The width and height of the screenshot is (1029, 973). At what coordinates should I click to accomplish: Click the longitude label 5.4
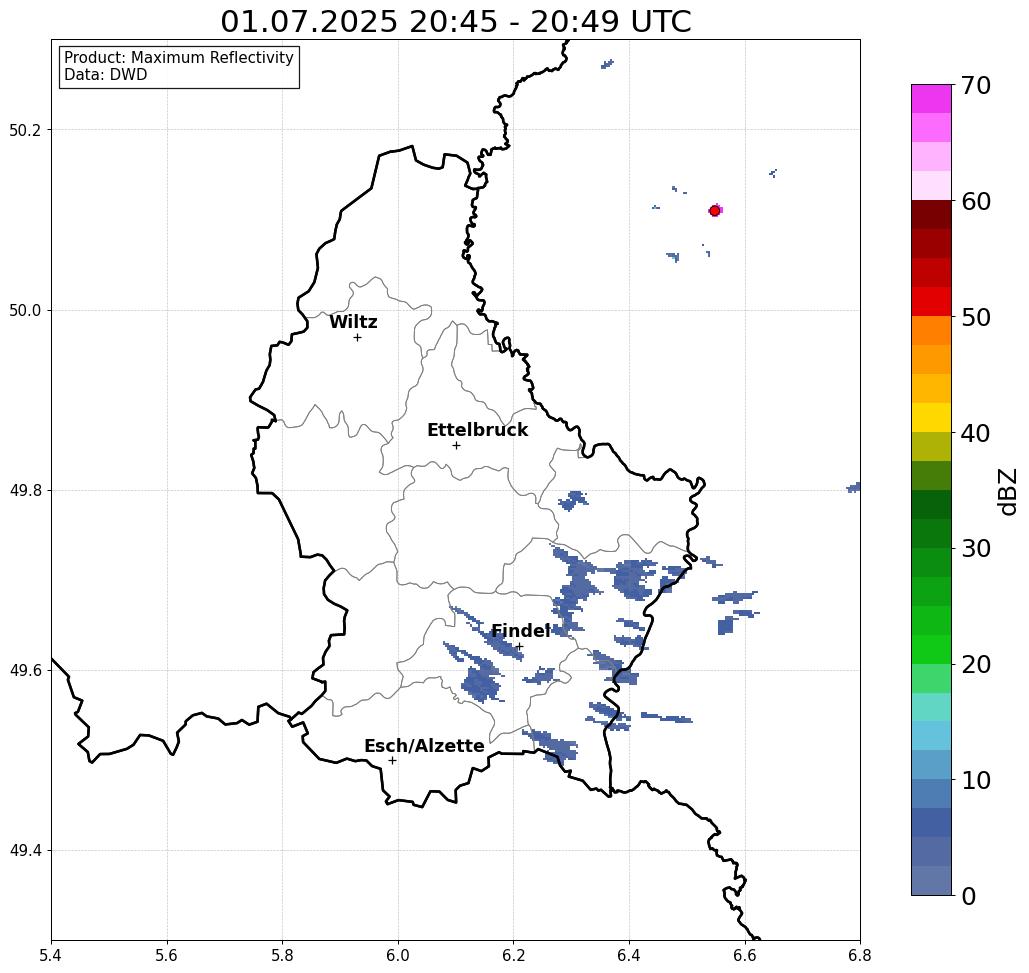51,955
